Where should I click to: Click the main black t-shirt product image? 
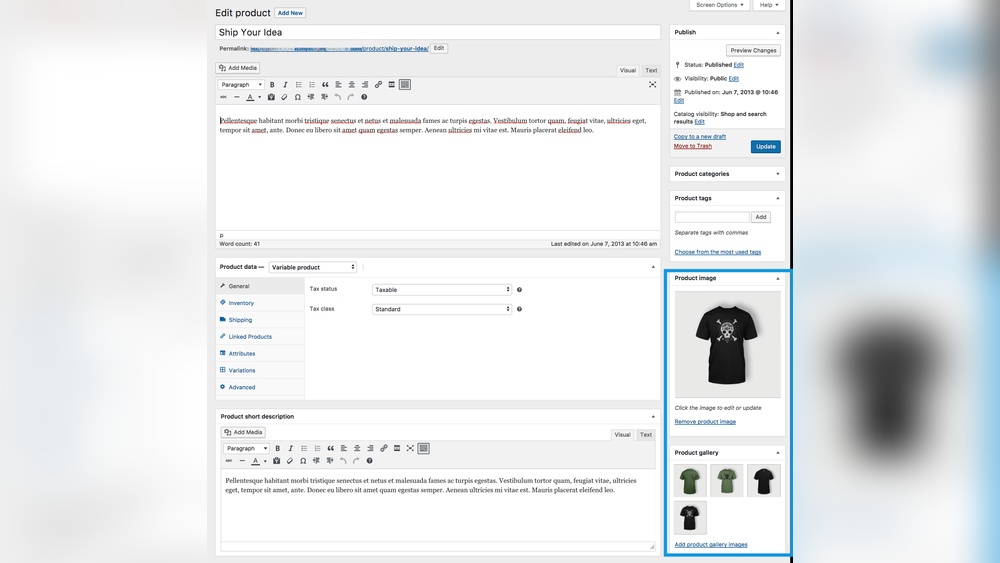pyautogui.click(x=727, y=344)
